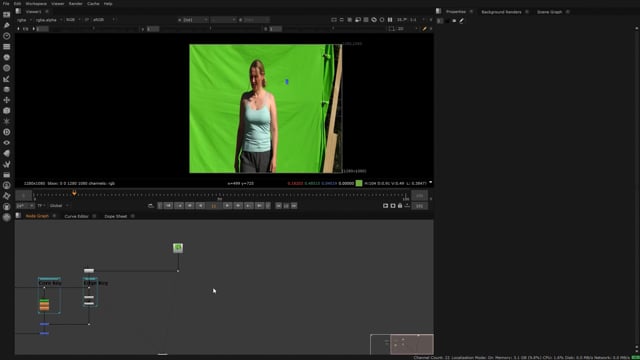Click the orange timeline playhead marker

coord(74,193)
